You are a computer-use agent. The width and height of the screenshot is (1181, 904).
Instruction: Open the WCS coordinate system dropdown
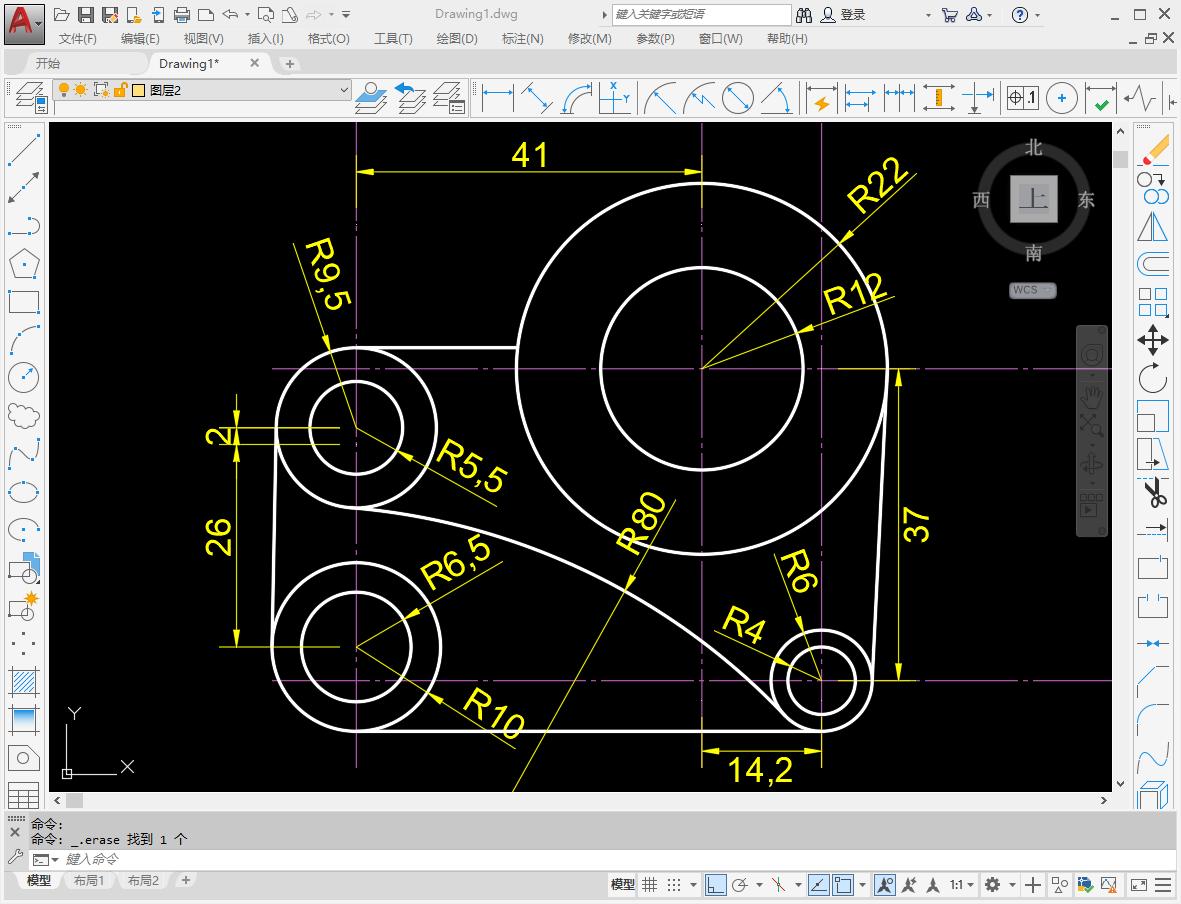click(x=1032, y=290)
